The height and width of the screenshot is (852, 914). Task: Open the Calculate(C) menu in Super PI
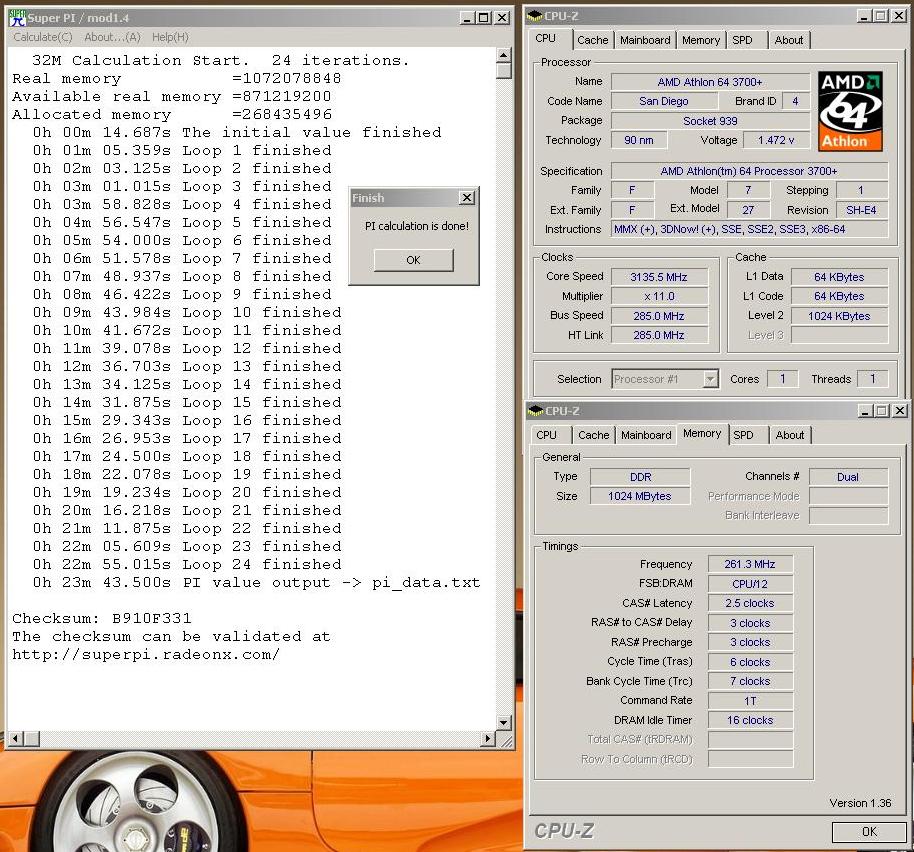coord(43,37)
